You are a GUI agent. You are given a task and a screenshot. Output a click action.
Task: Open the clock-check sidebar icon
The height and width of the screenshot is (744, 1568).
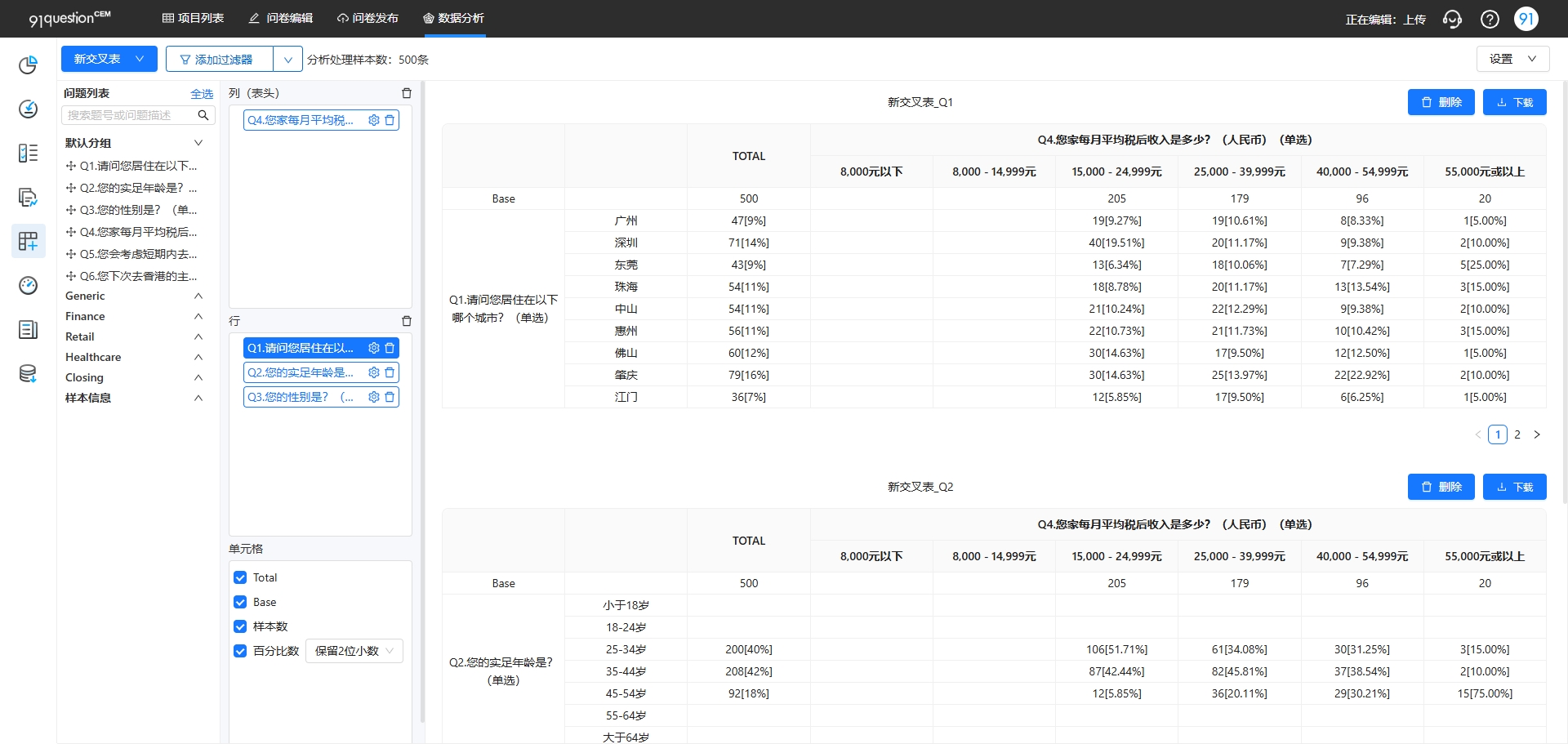pos(28,109)
